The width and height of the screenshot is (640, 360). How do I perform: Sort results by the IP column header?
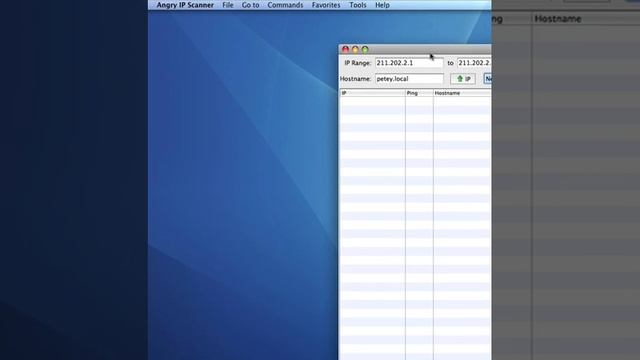pyautogui.click(x=372, y=93)
